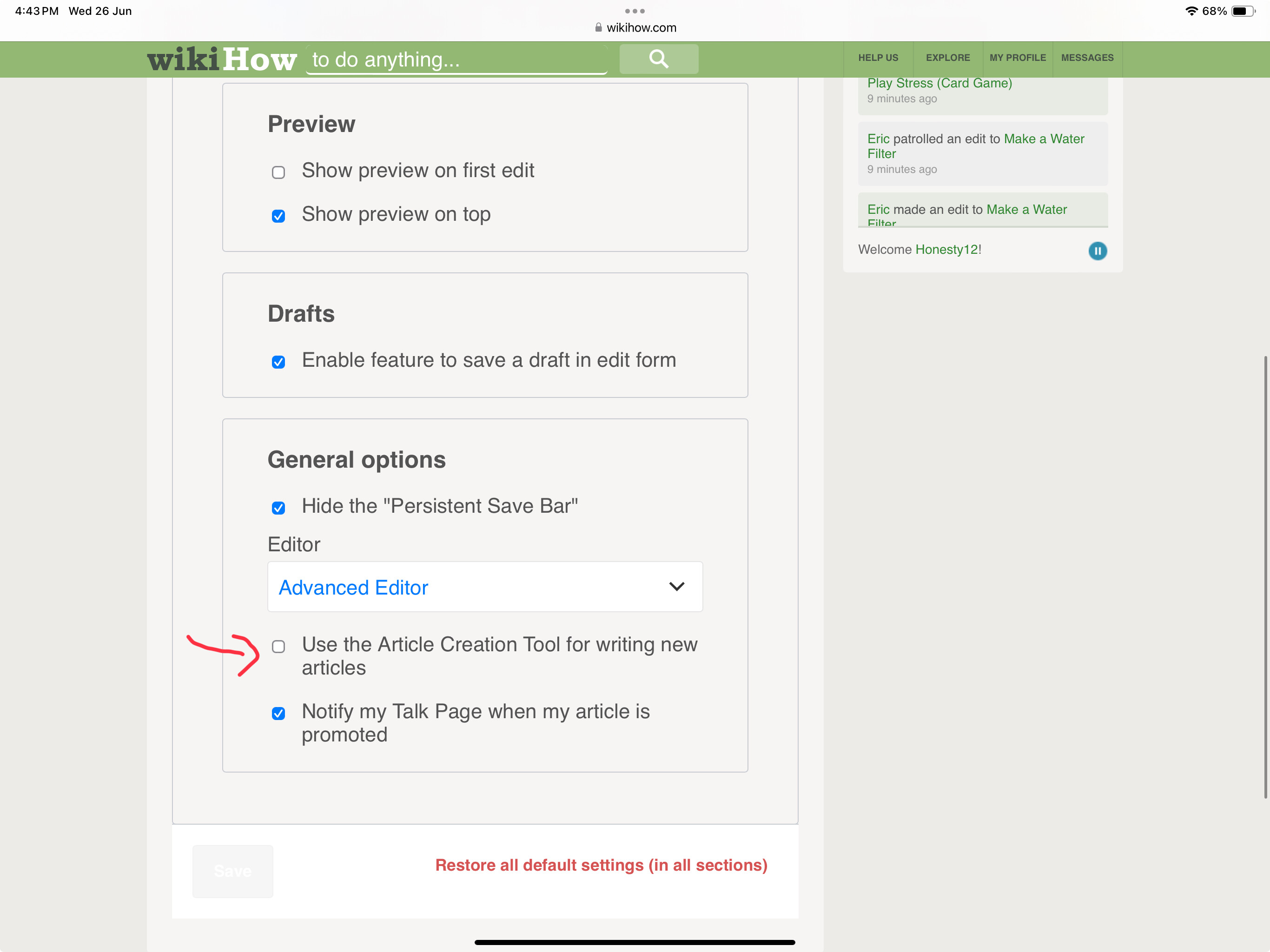The image size is (1270, 952).
Task: Tap the Wi-Fi status icon
Action: tap(1191, 11)
